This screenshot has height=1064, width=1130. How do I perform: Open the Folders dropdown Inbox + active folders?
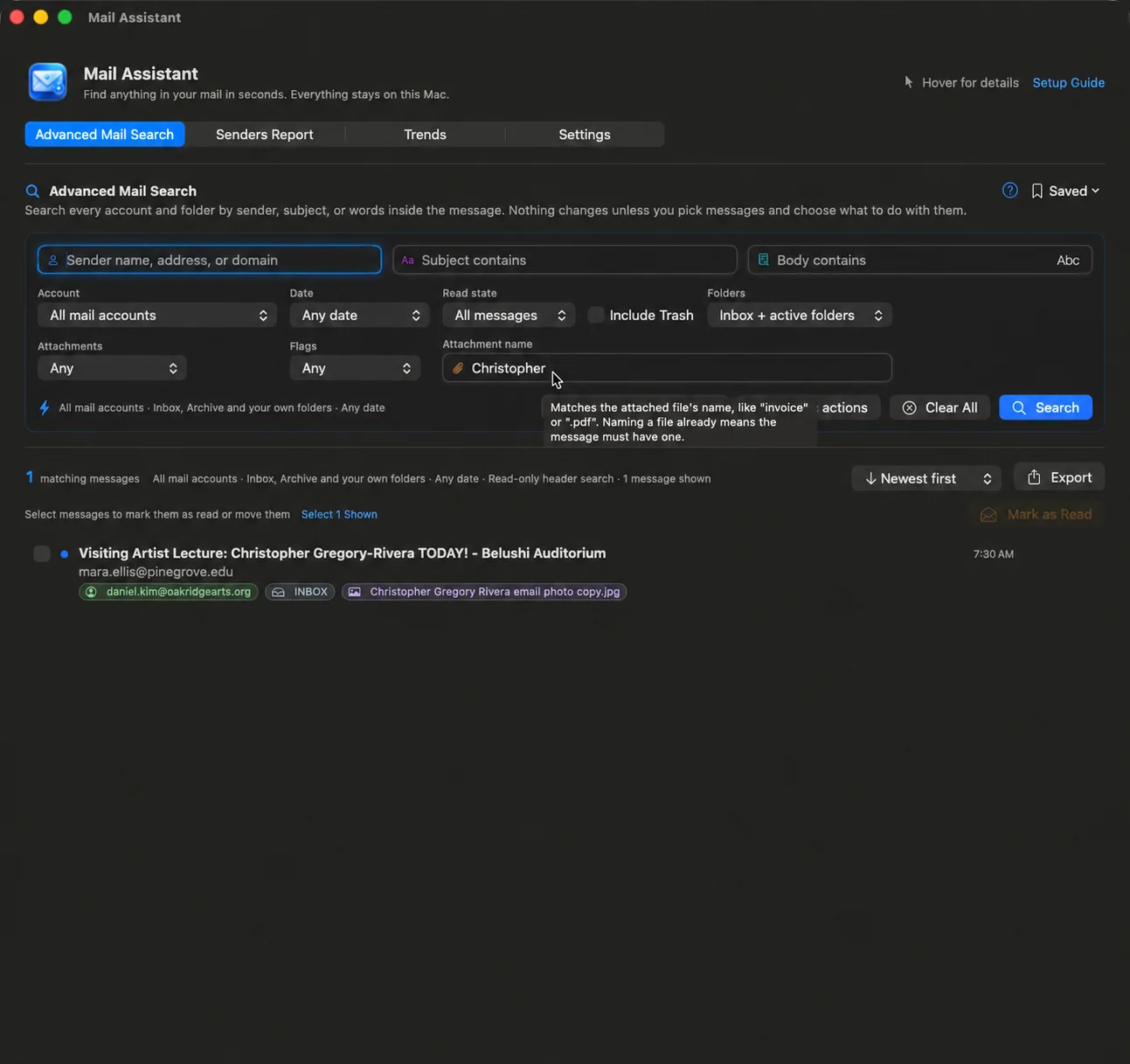point(800,315)
